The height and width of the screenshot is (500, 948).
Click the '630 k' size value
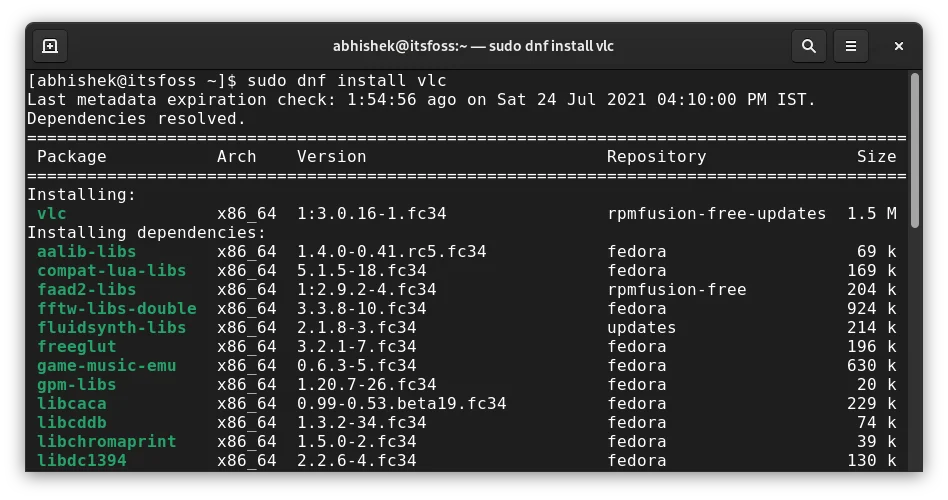871,366
